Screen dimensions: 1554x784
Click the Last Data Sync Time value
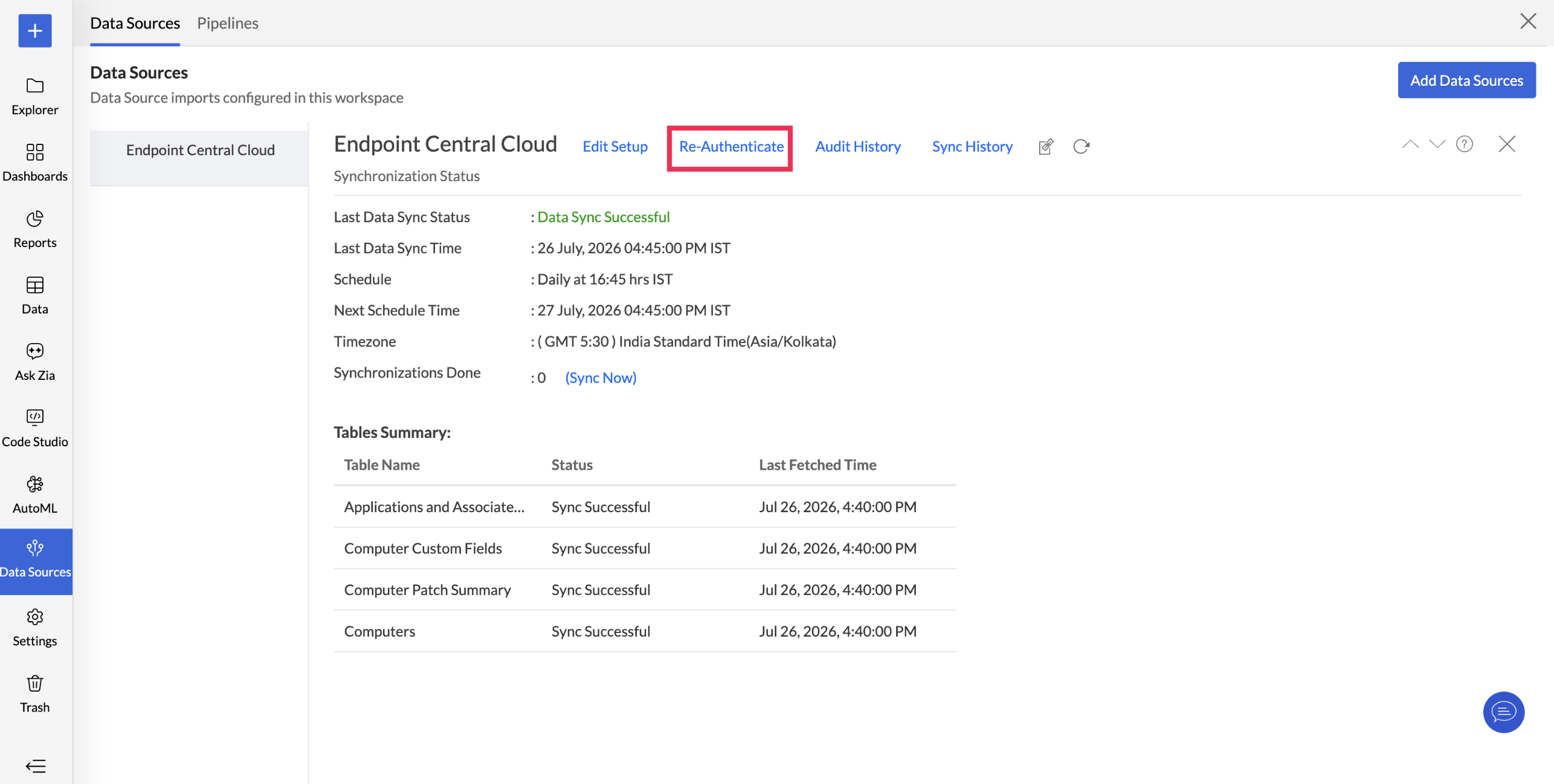tap(634, 248)
